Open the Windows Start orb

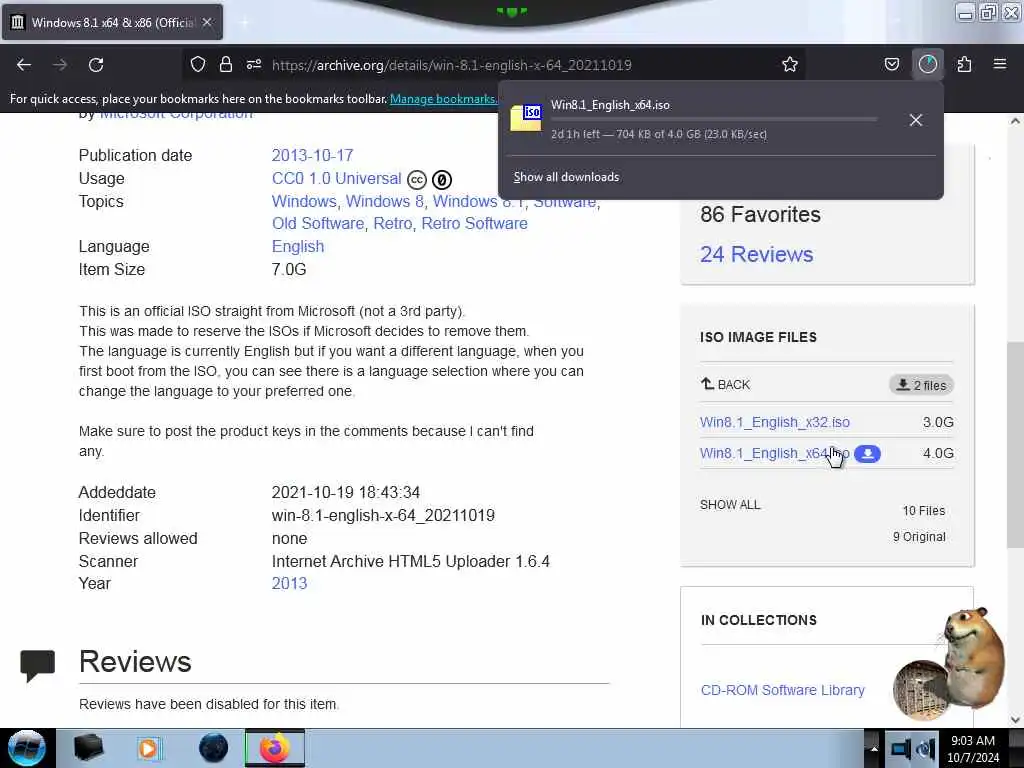point(26,748)
